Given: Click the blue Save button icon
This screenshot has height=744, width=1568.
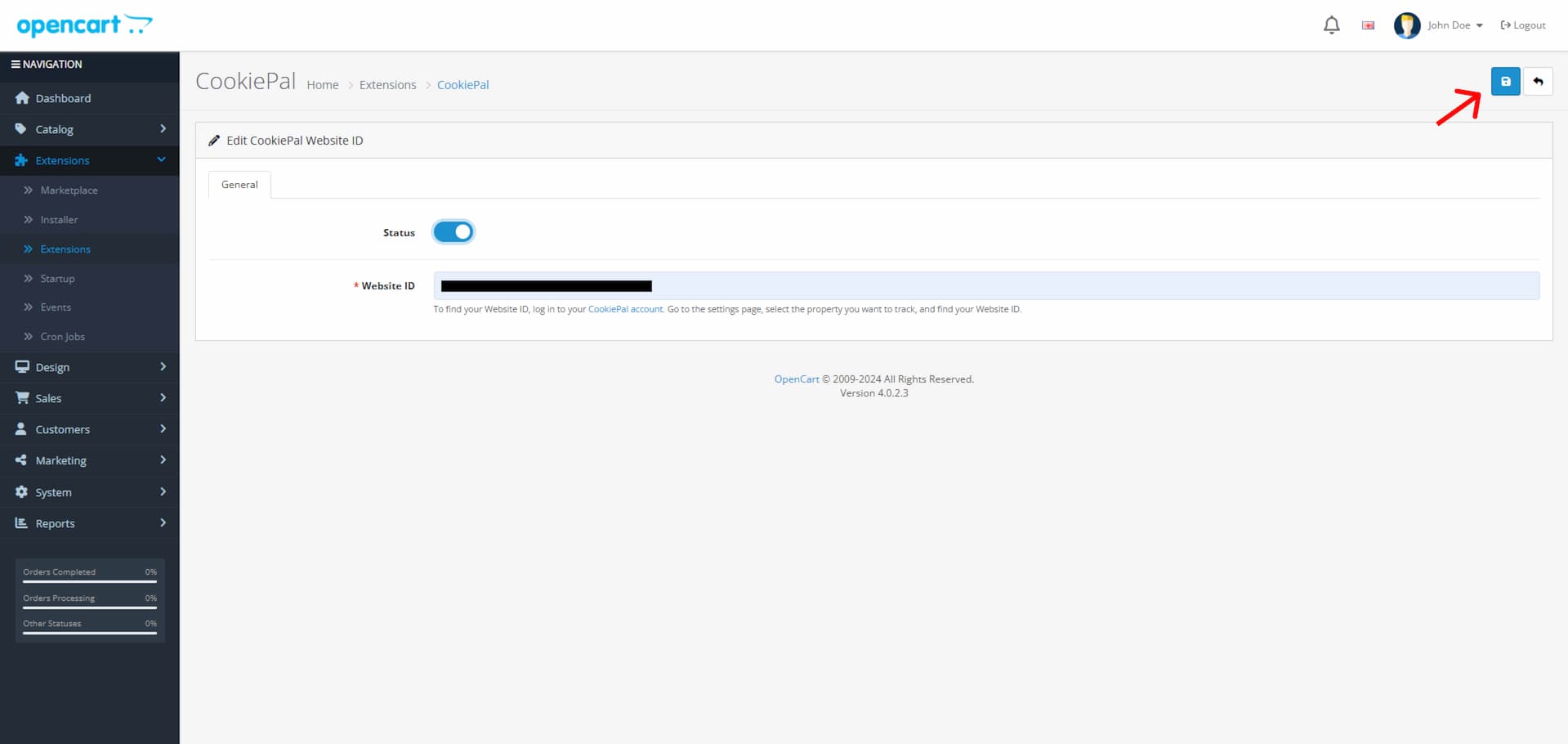Looking at the screenshot, I should [1505, 82].
